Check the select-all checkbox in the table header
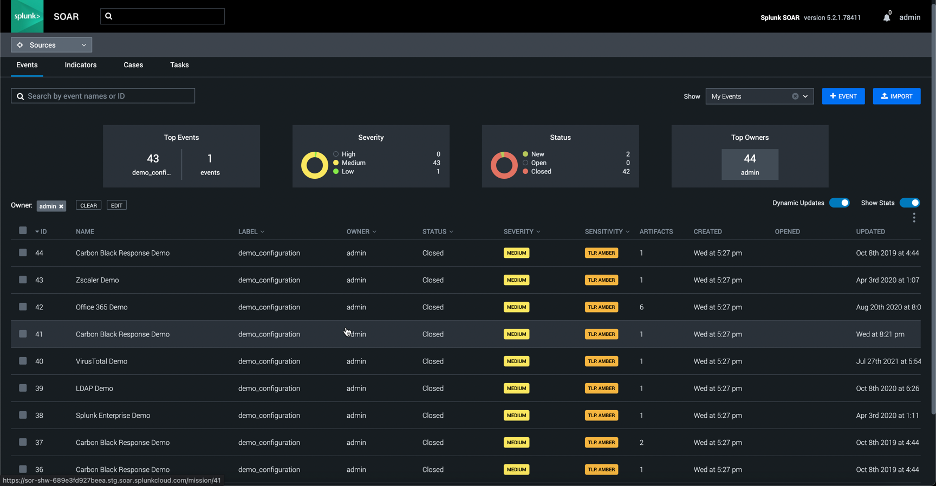Screen dimensions: 936x486 23,231
